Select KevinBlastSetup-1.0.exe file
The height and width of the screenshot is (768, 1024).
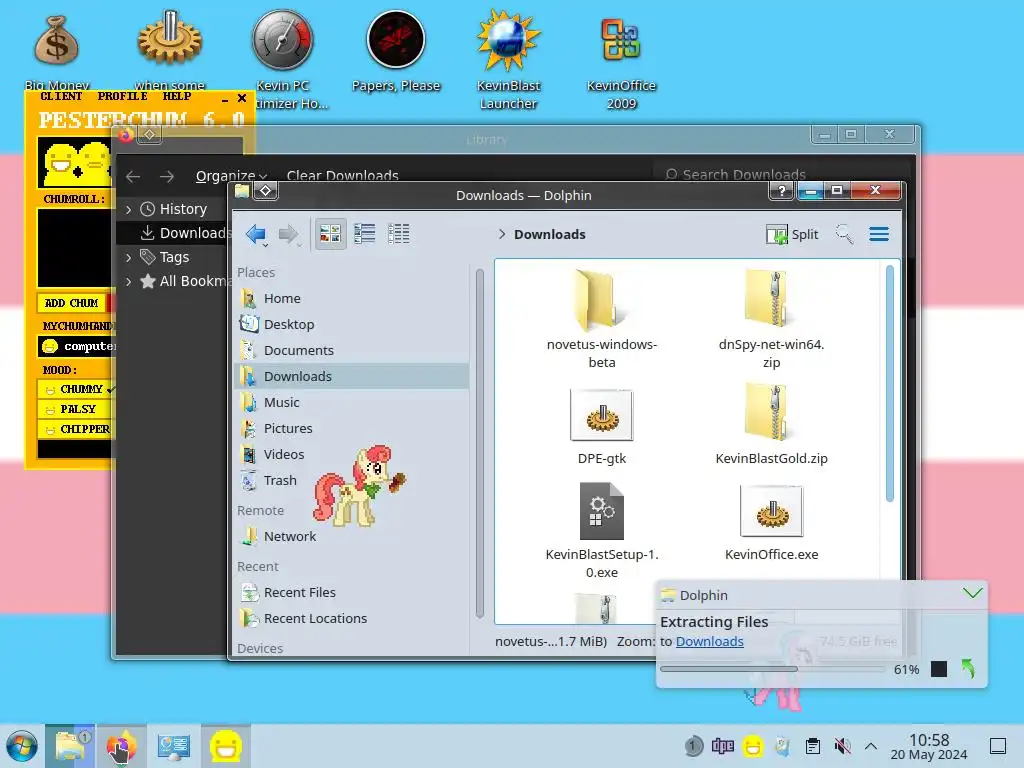[601, 530]
